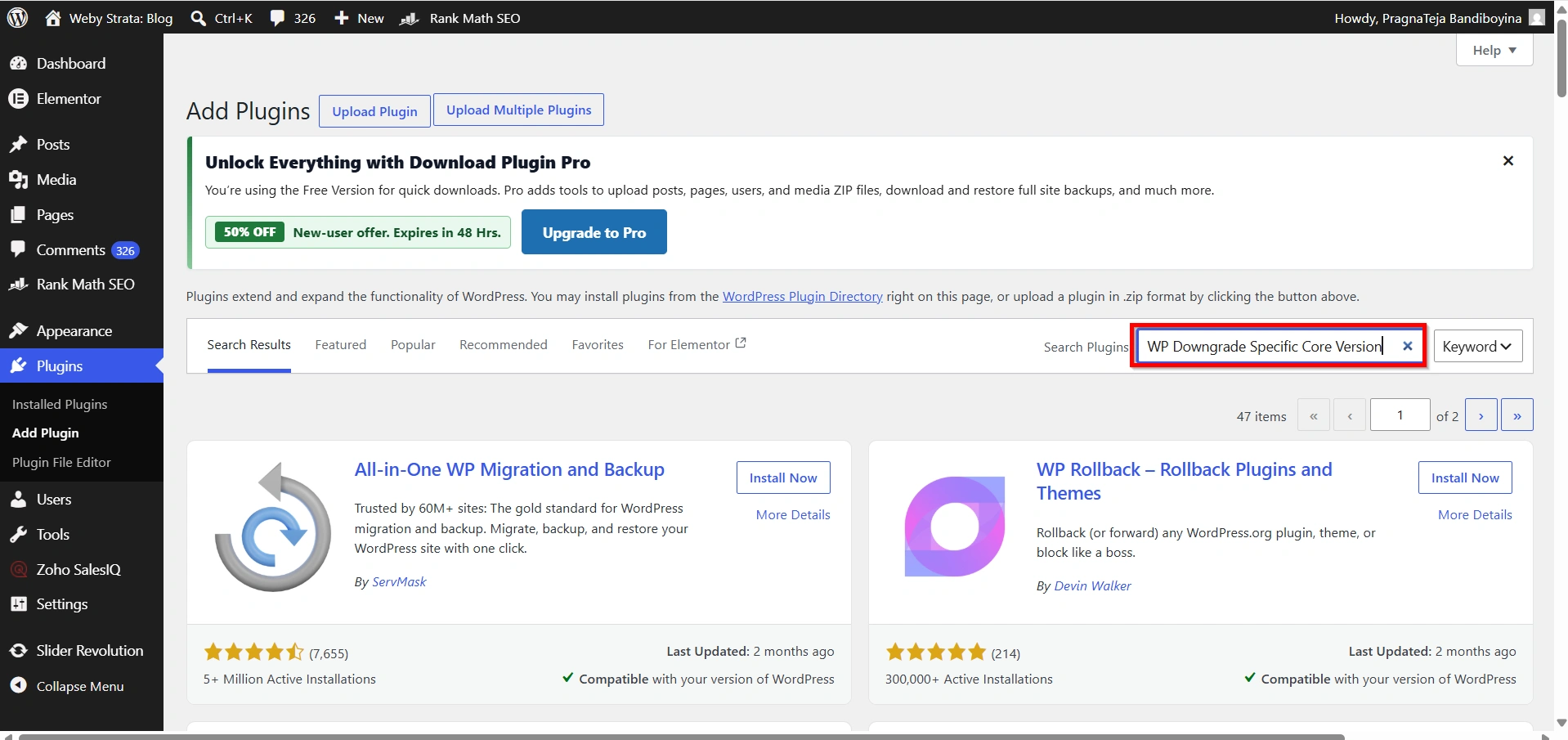Open the Posts pin icon in the sidebar
1568x740 pixels.
[18, 145]
